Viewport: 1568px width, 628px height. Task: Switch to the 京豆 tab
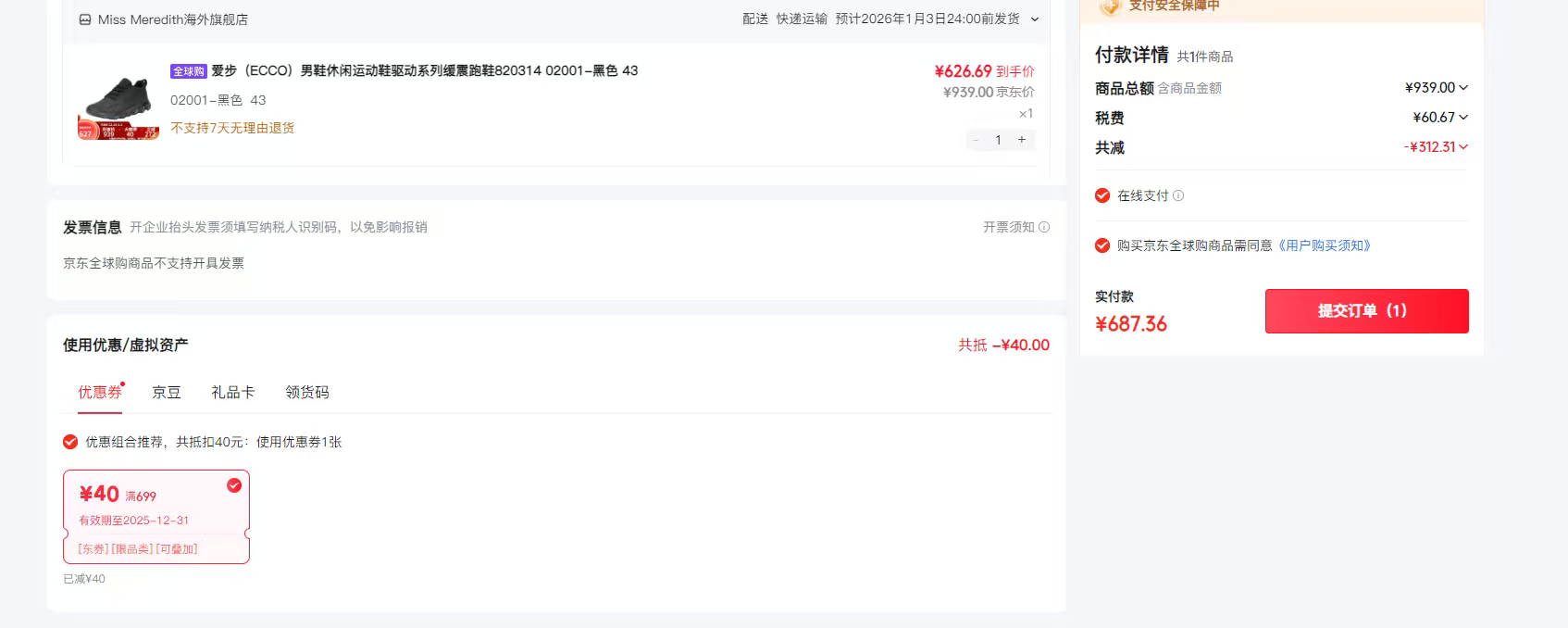coord(167,392)
